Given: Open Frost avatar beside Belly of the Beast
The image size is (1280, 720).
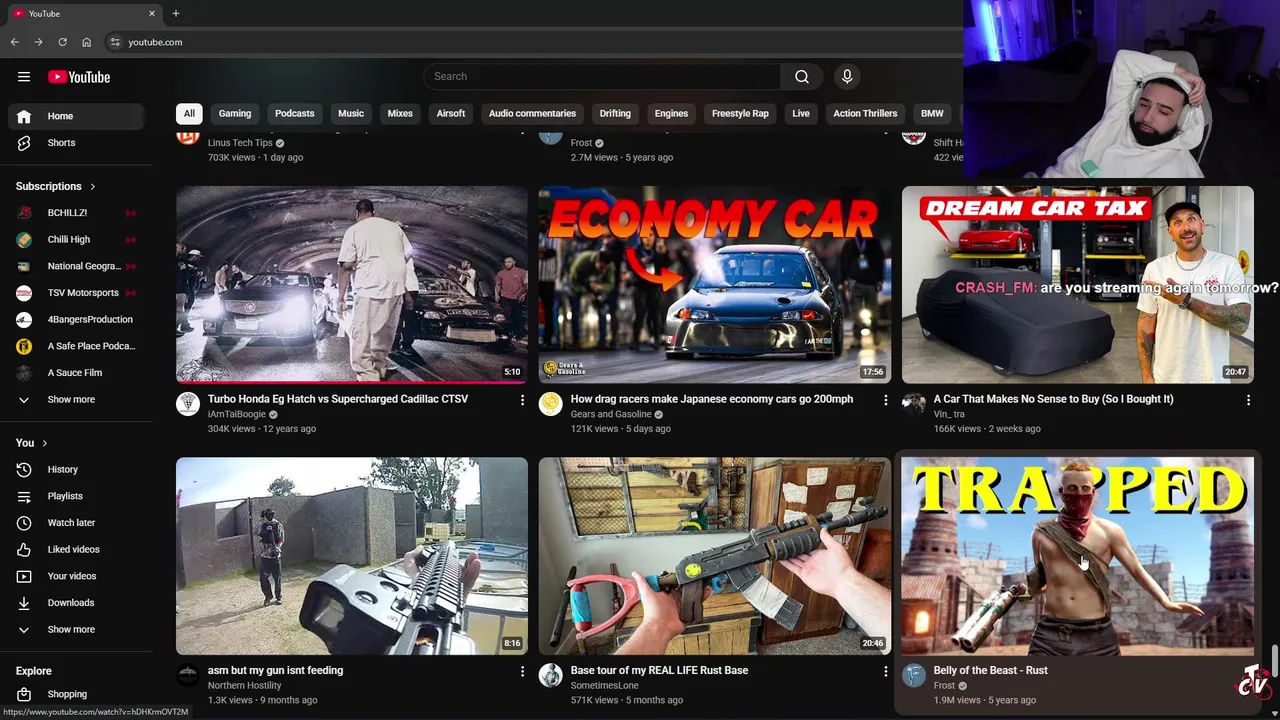Looking at the screenshot, I should tap(914, 676).
